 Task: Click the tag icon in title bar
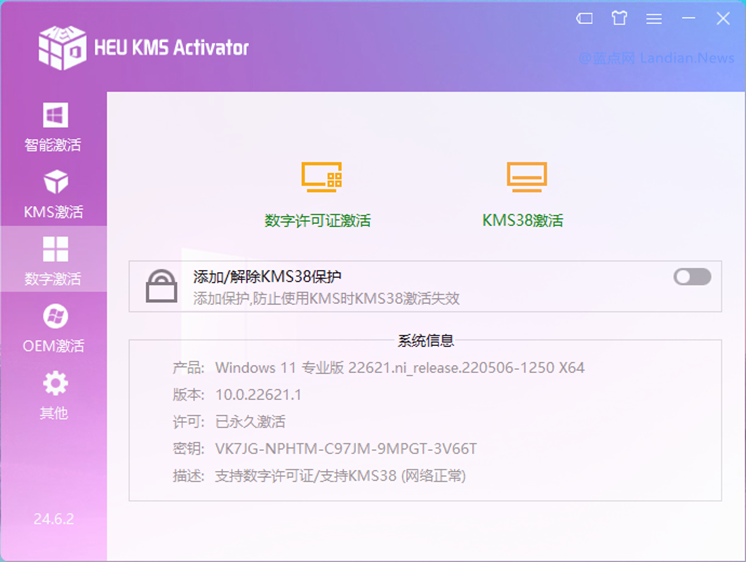(x=584, y=19)
